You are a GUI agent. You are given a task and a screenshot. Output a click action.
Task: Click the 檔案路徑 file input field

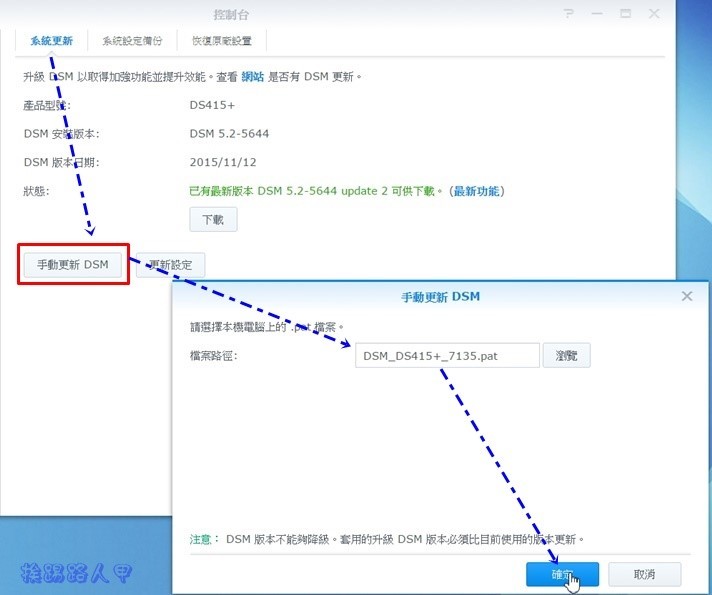pyautogui.click(x=447, y=356)
